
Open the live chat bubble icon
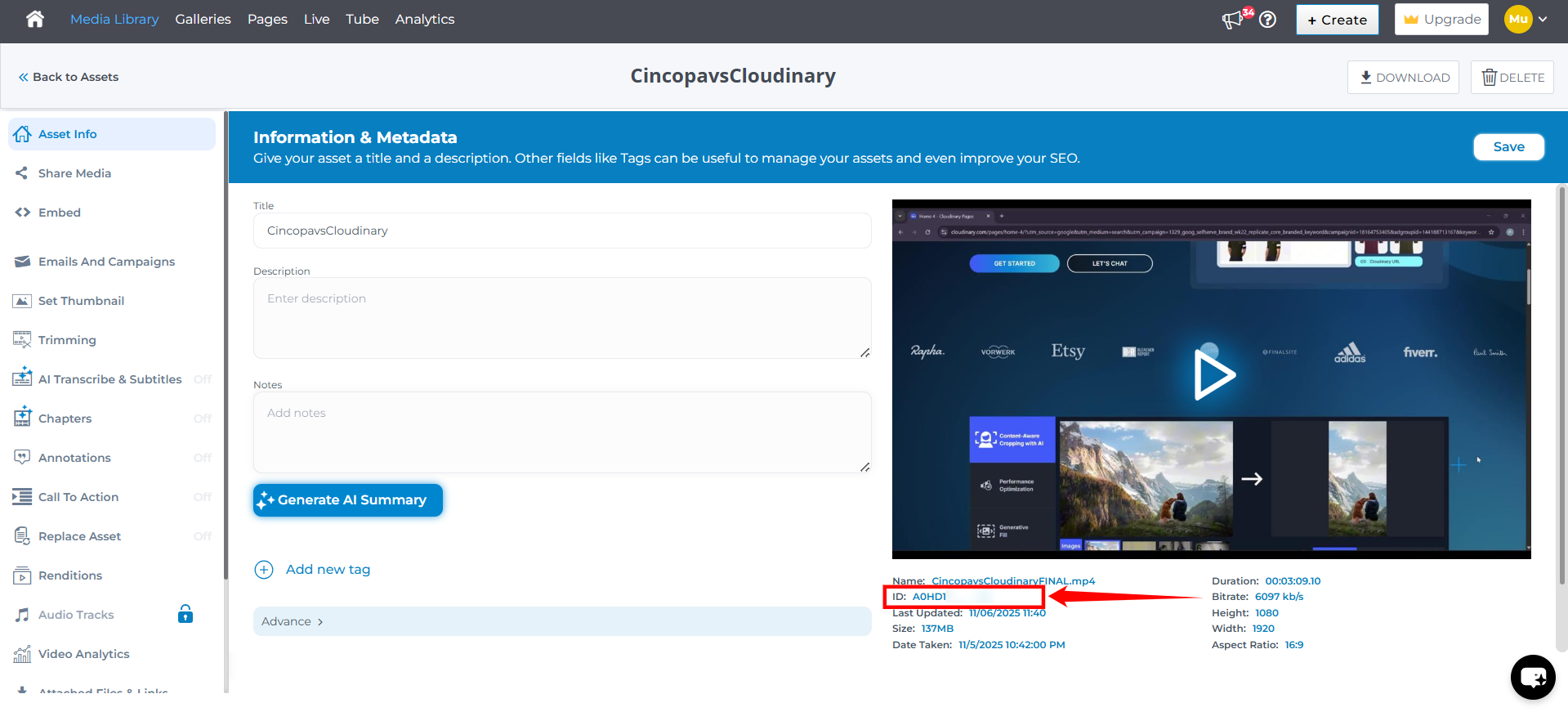1532,677
